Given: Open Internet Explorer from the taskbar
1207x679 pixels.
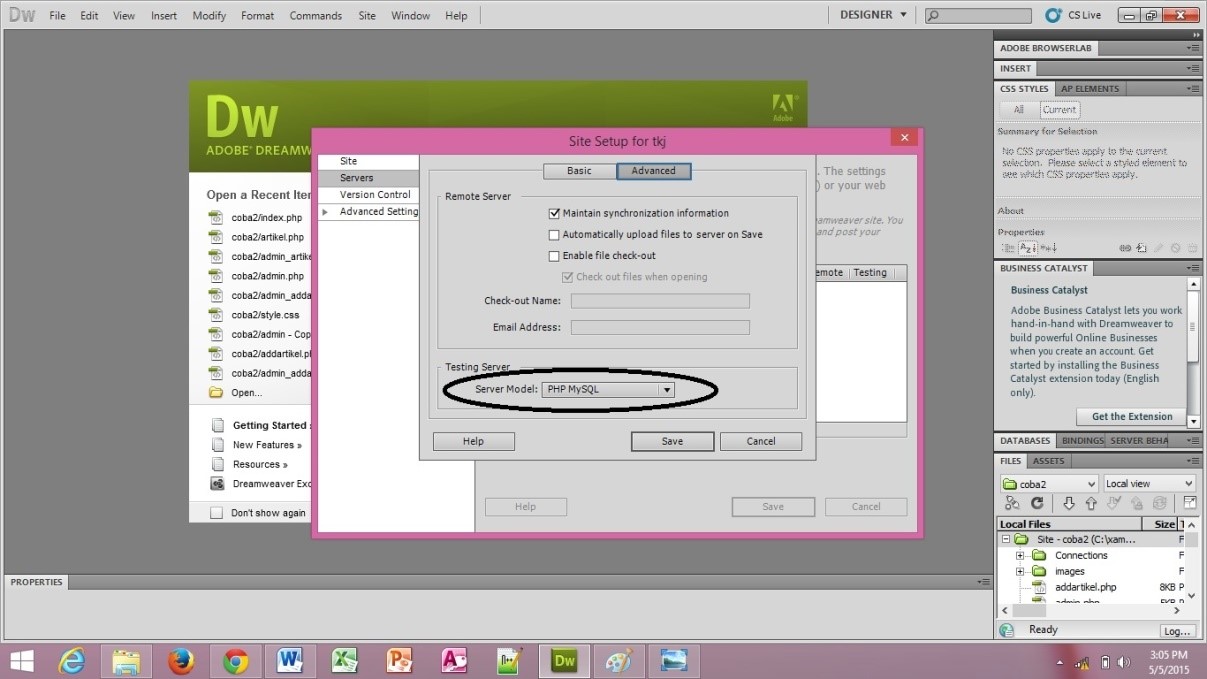Looking at the screenshot, I should [72, 661].
